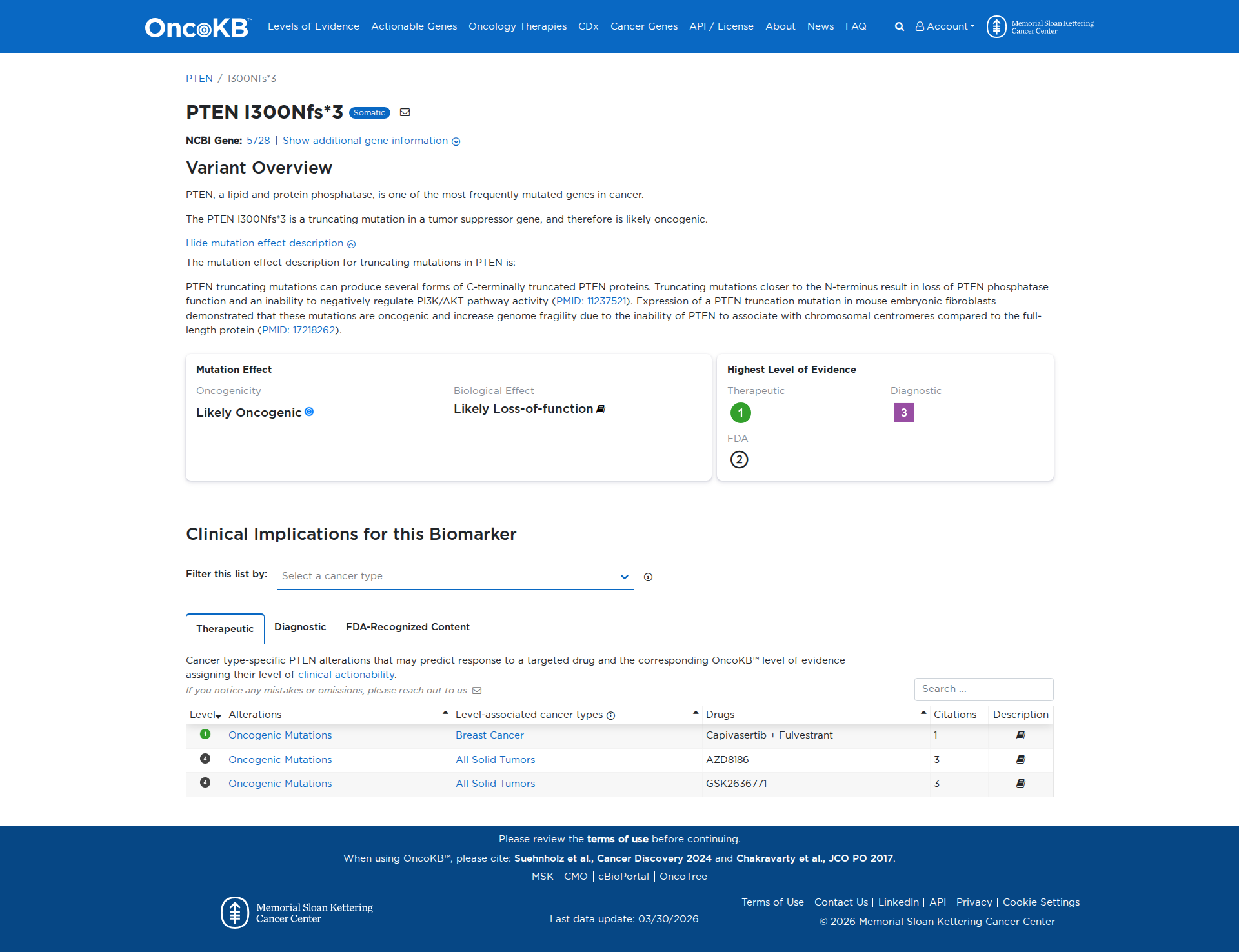Open the Select a cancer type dropdown
The width and height of the screenshot is (1239, 952).
[x=455, y=576]
